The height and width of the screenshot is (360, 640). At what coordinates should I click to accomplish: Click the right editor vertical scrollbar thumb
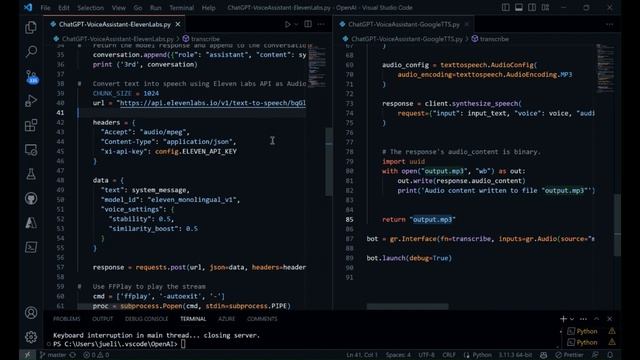[x=617, y=224]
